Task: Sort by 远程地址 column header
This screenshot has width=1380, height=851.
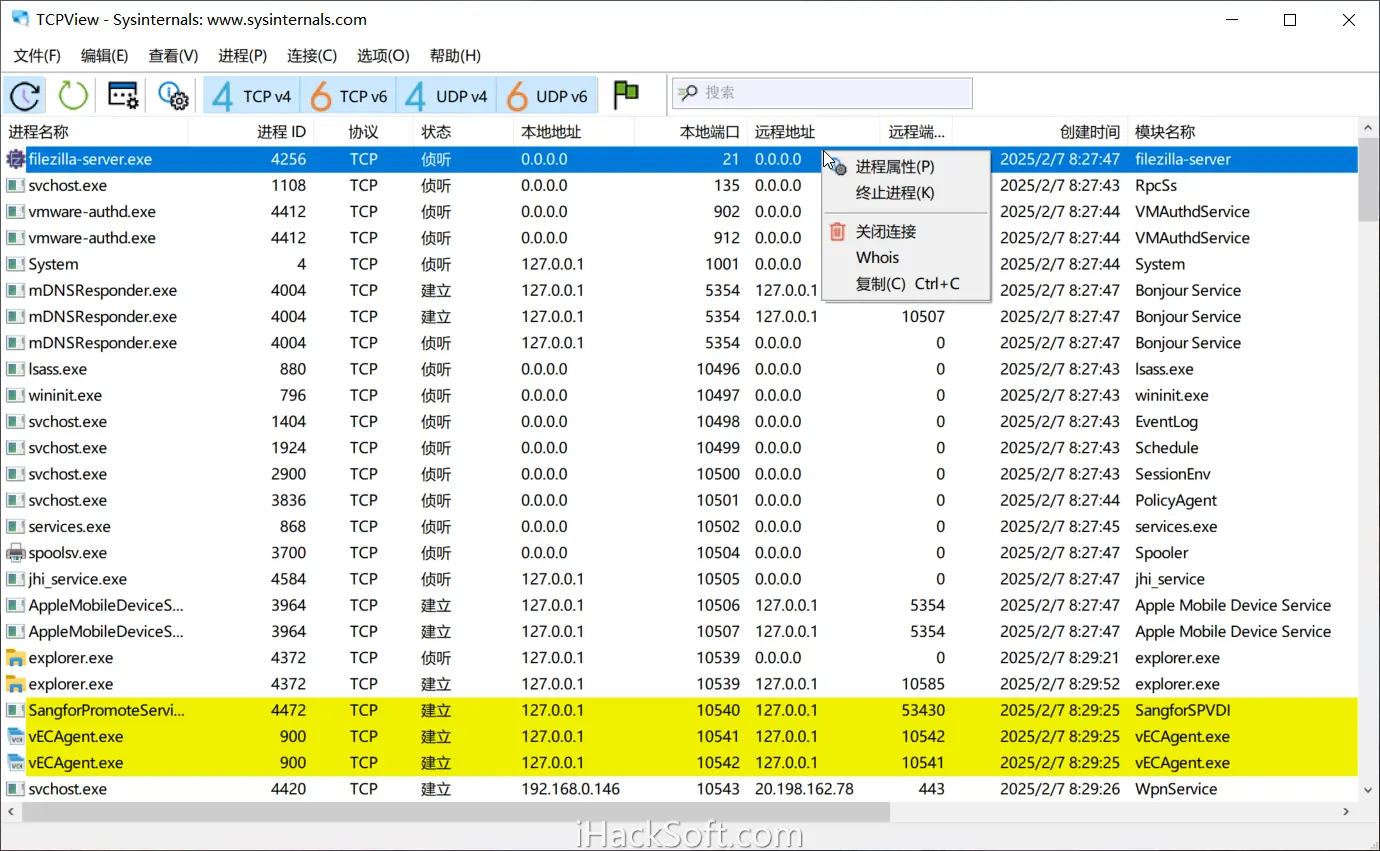Action: coord(814,132)
